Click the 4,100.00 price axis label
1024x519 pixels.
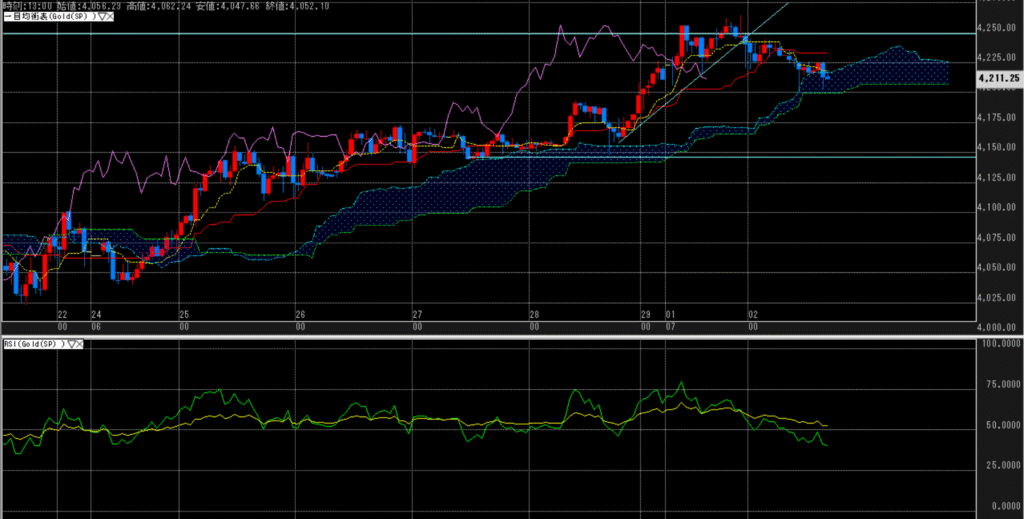(x=997, y=208)
